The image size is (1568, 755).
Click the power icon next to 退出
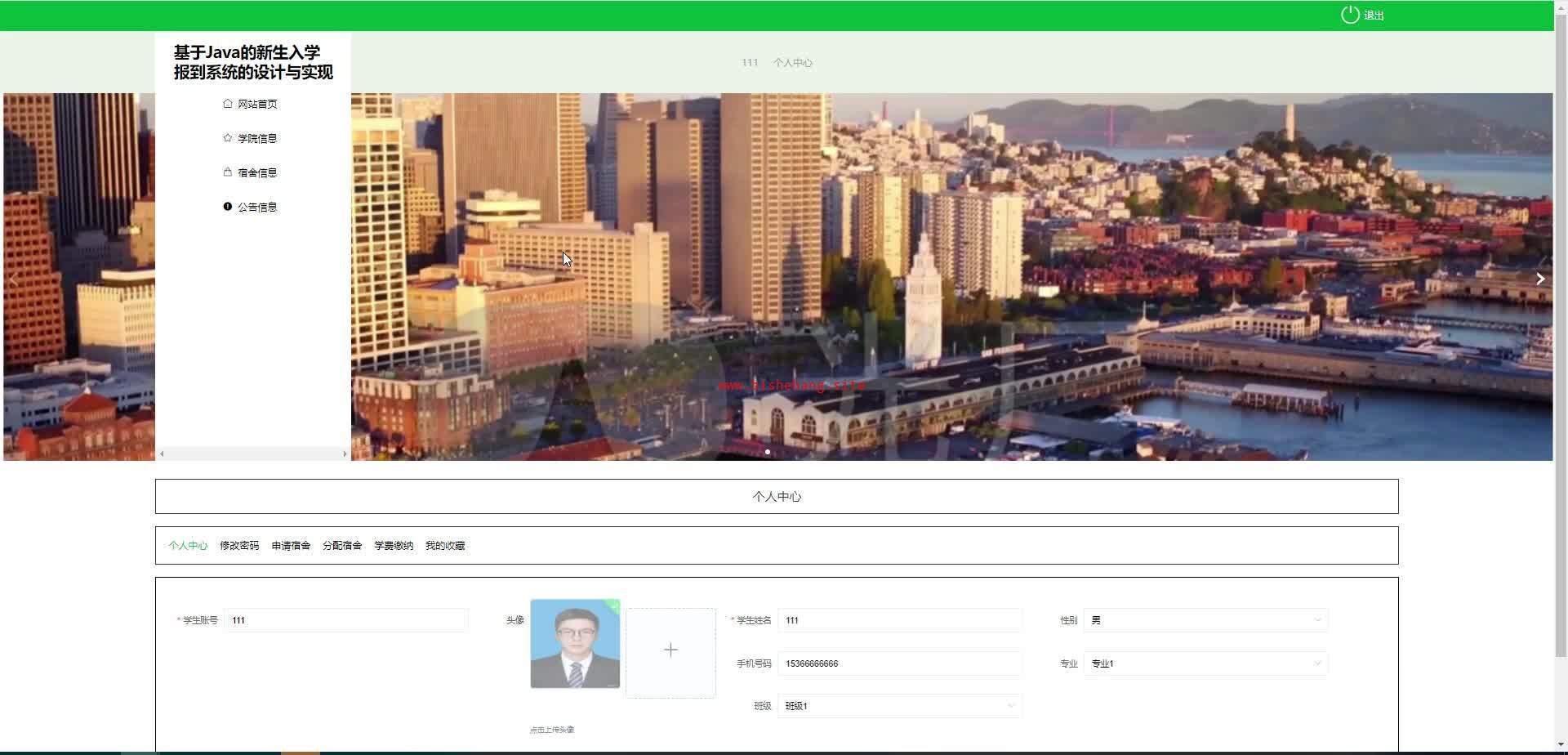pos(1349,15)
